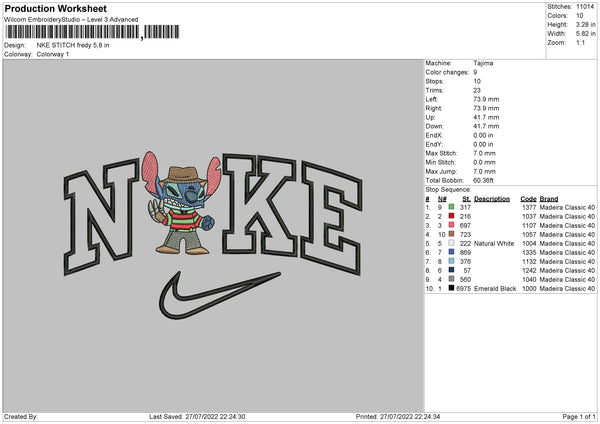Click the red swatch with code 1037
The width and height of the screenshot is (600, 424).
coord(451,216)
